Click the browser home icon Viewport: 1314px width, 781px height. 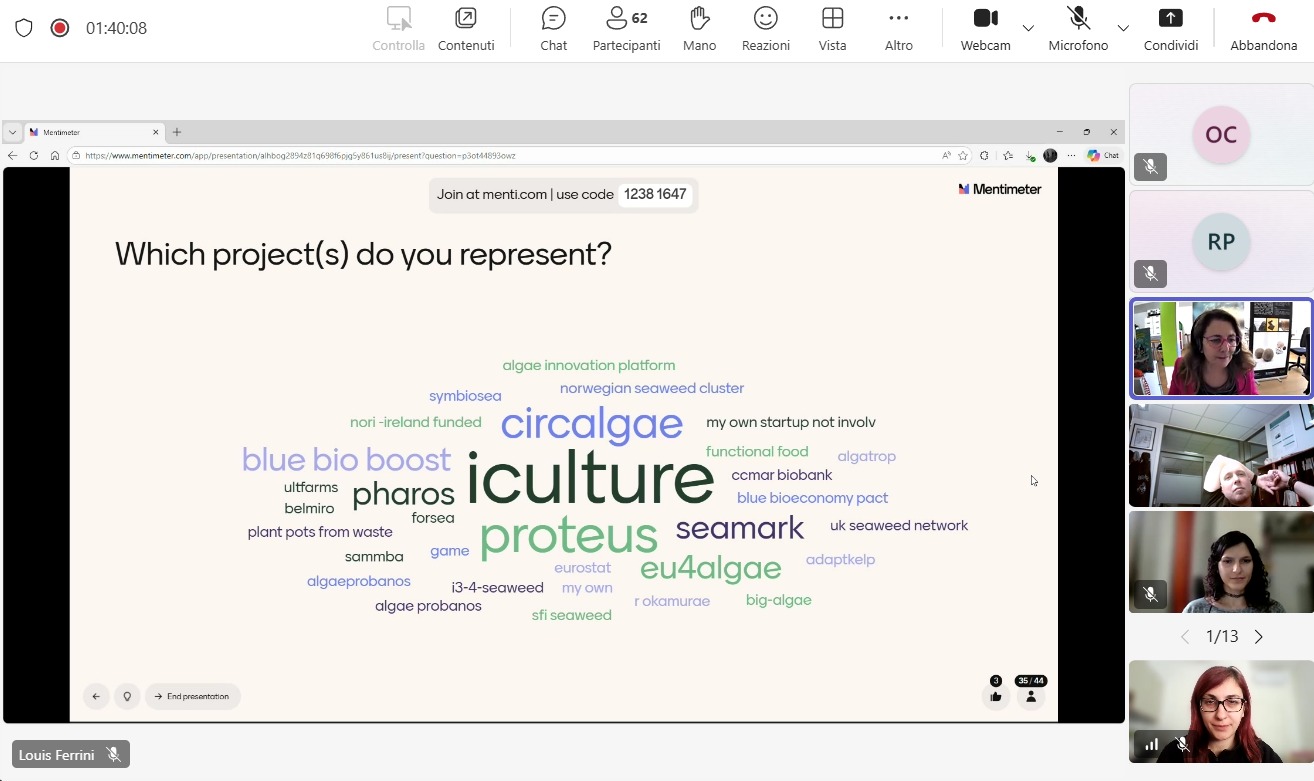[55, 156]
